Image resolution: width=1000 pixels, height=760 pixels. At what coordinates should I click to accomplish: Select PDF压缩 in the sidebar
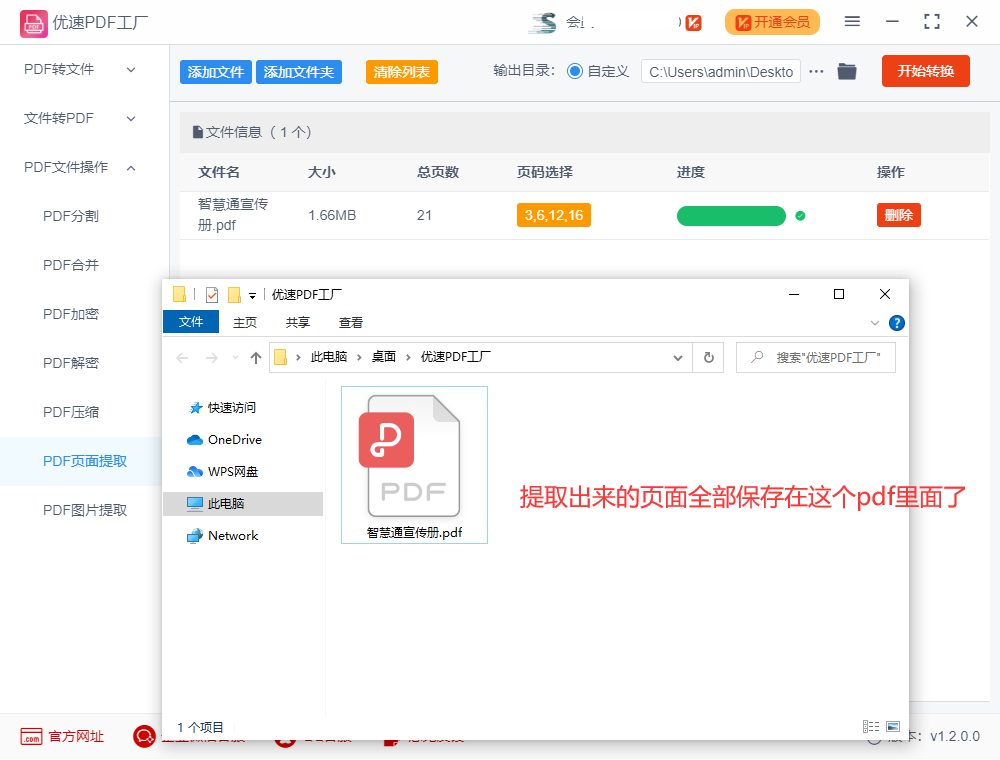(71, 413)
